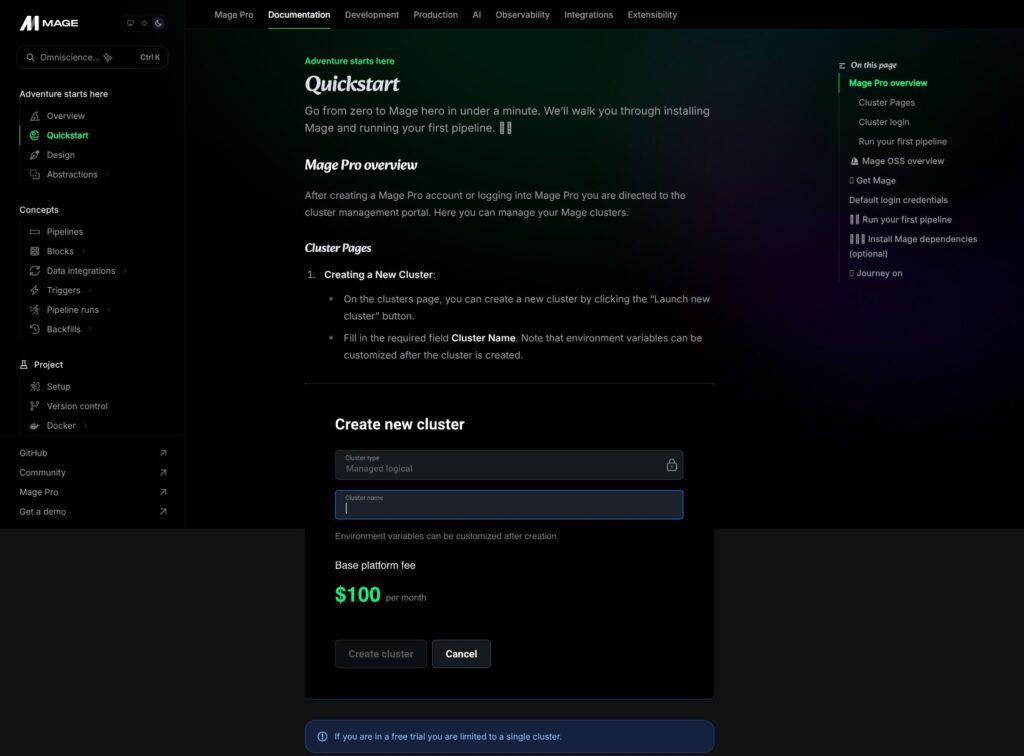Jump to Mage Pro overview in page outline
This screenshot has width=1024, height=756.
888,83
